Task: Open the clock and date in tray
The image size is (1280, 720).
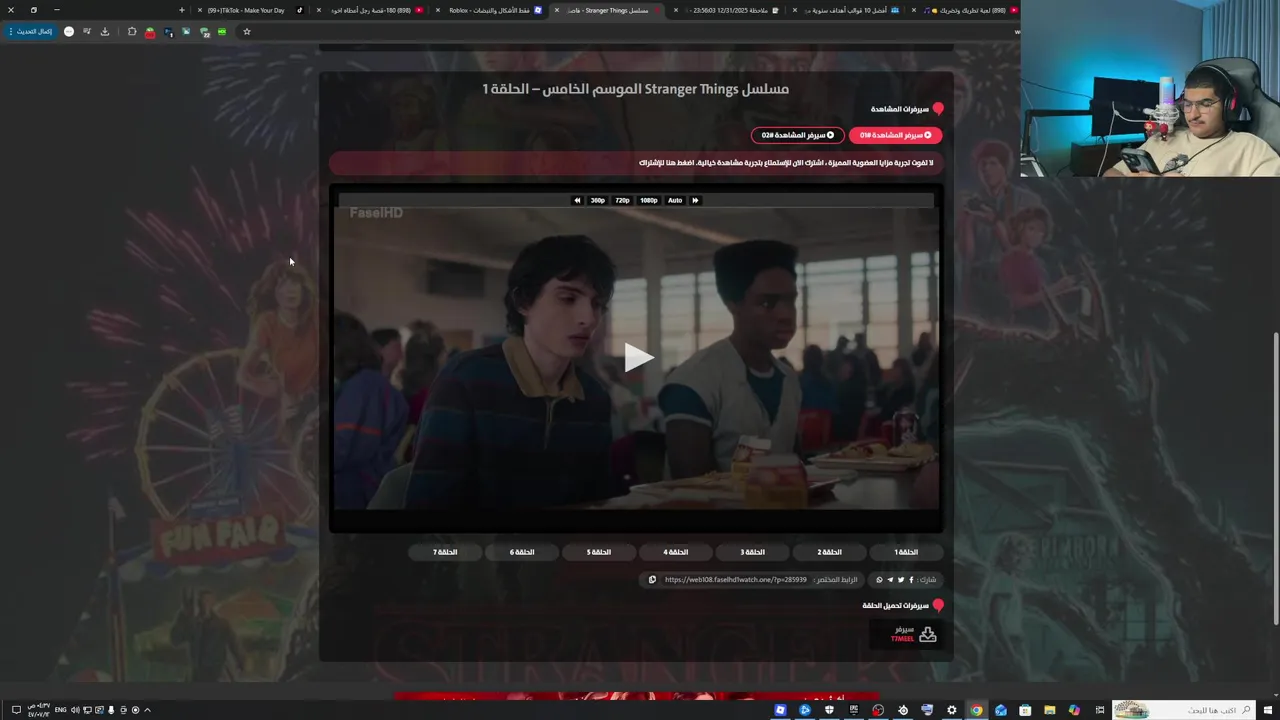Action: pyautogui.click(x=38, y=710)
